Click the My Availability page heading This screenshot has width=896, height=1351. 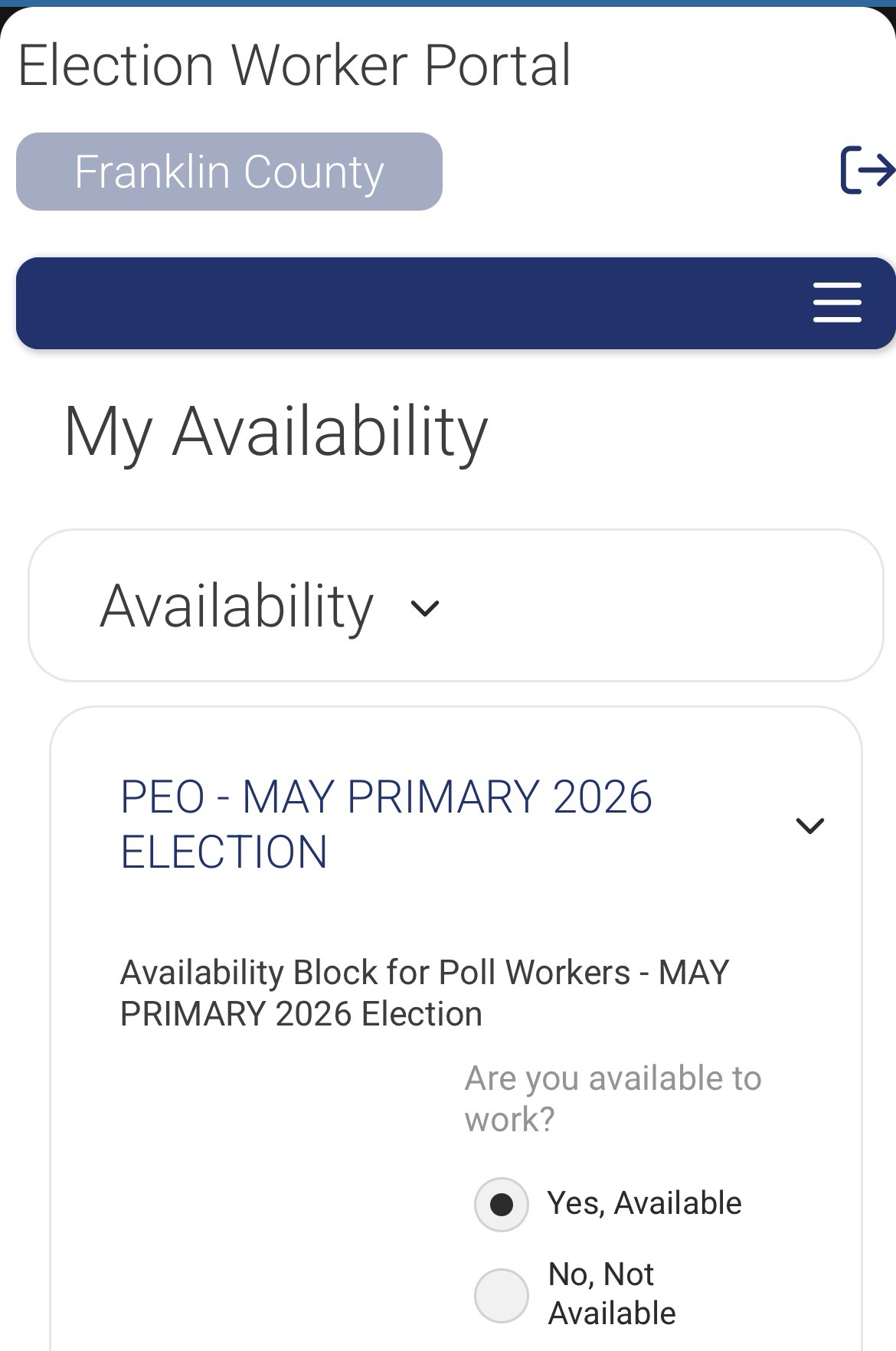[x=276, y=432]
